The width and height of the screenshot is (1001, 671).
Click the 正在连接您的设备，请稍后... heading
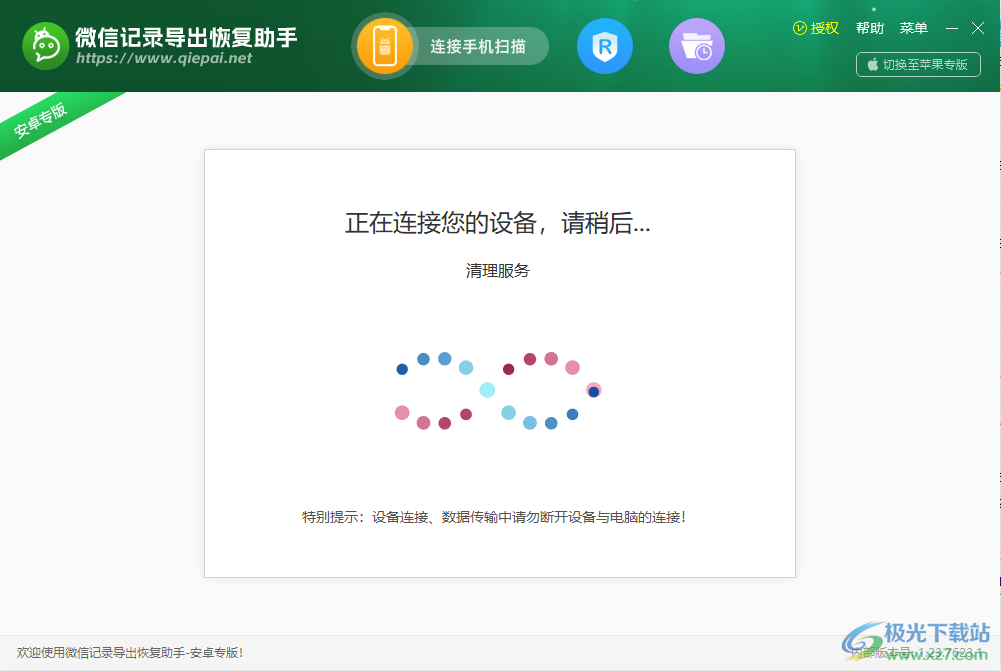tap(497, 223)
